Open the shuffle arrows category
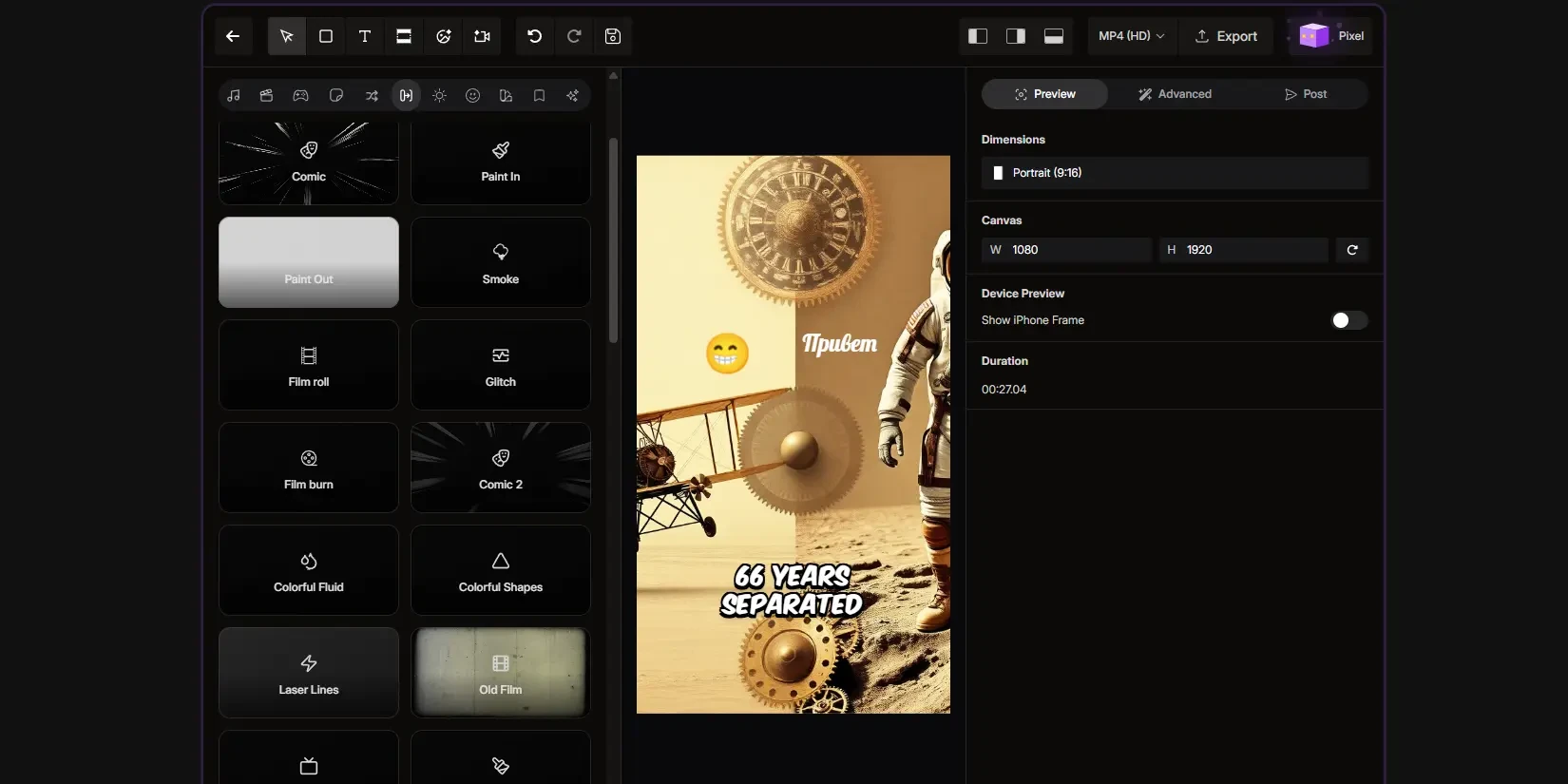The width and height of the screenshot is (1568, 784). click(372, 95)
